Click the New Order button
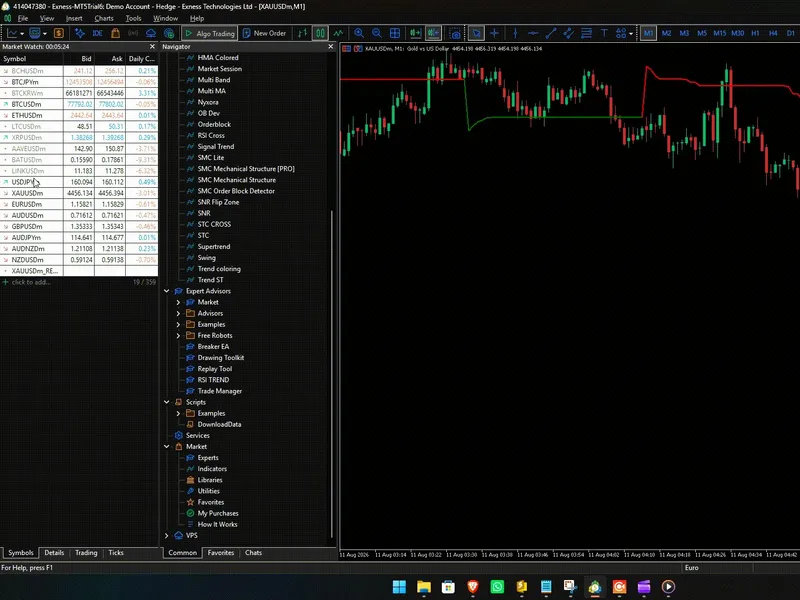The height and width of the screenshot is (600, 800). (x=264, y=33)
